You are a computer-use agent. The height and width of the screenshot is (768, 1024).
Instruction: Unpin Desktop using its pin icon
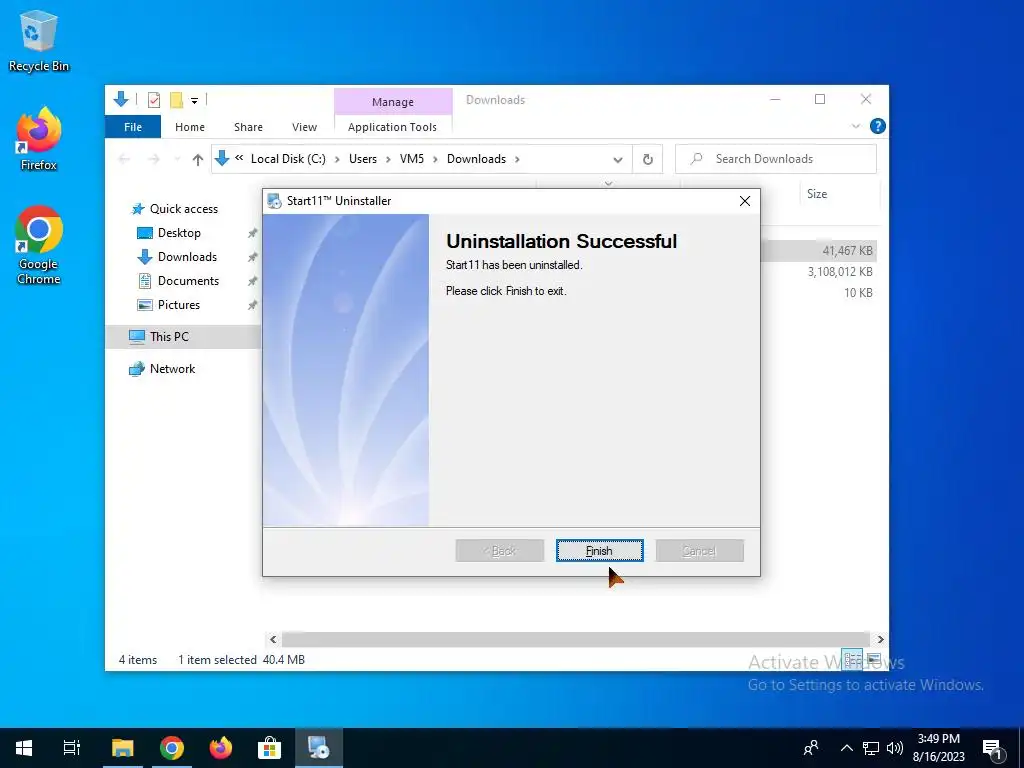pyautogui.click(x=252, y=233)
